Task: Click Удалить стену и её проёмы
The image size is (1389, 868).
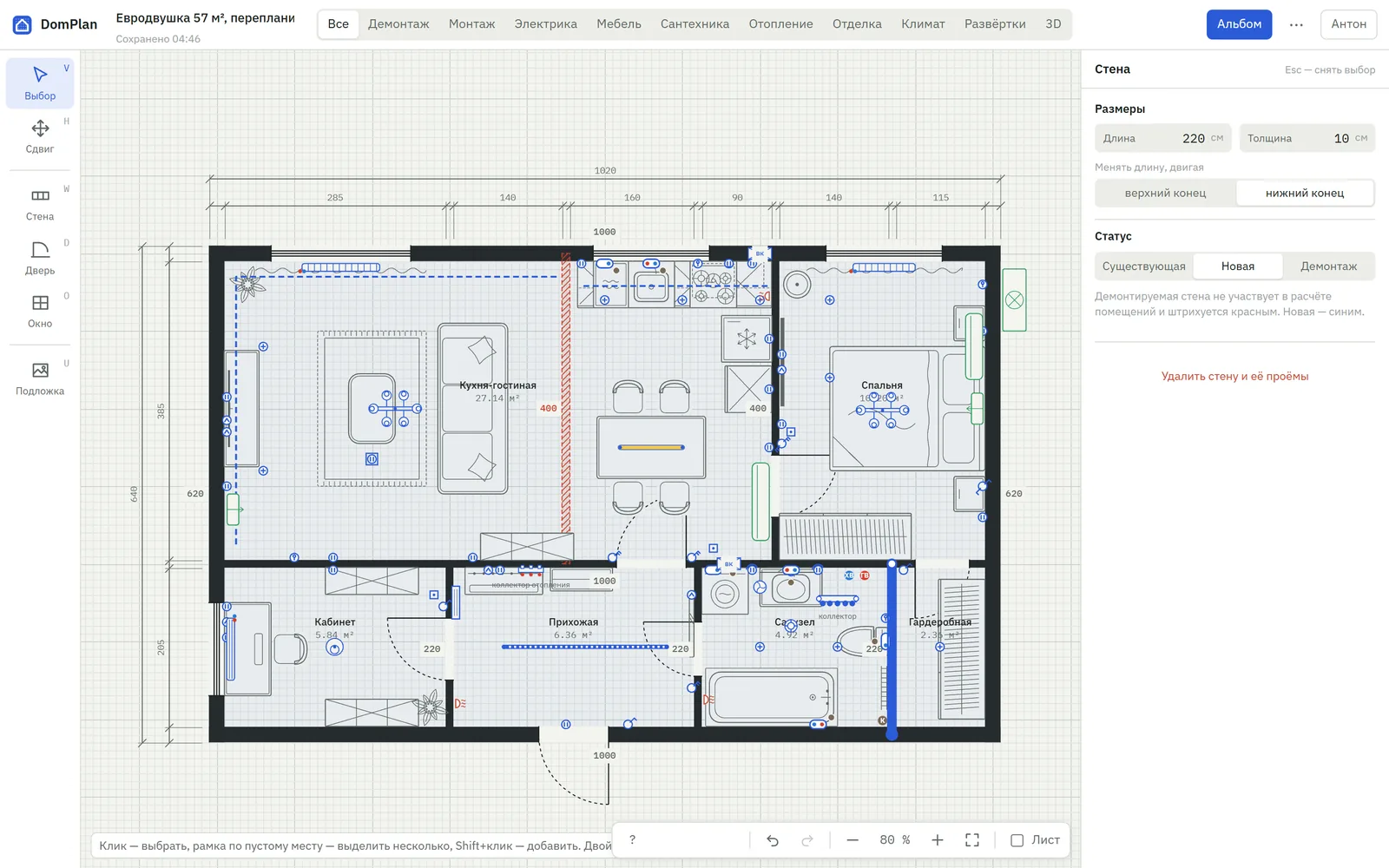Action: click(1234, 376)
